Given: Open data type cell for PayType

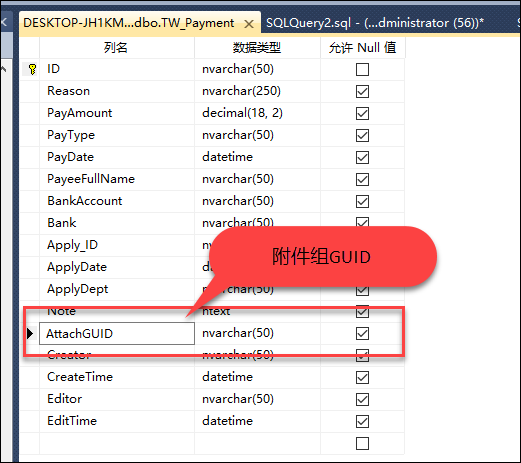Looking at the screenshot, I should (x=257, y=135).
